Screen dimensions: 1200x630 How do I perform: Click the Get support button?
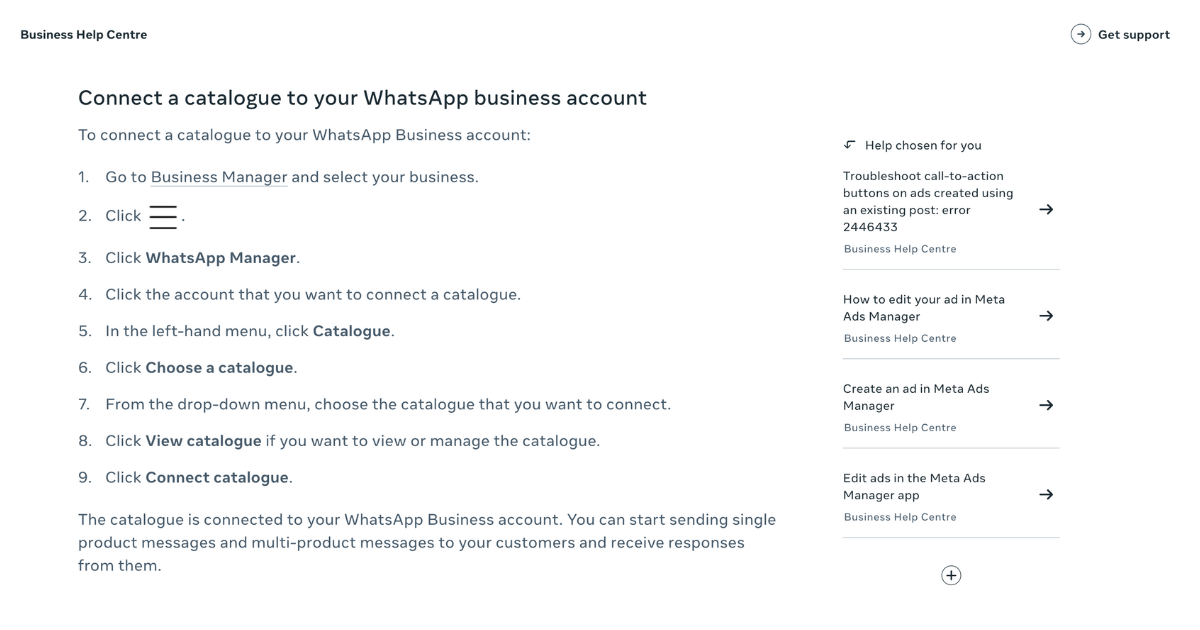tap(1133, 34)
